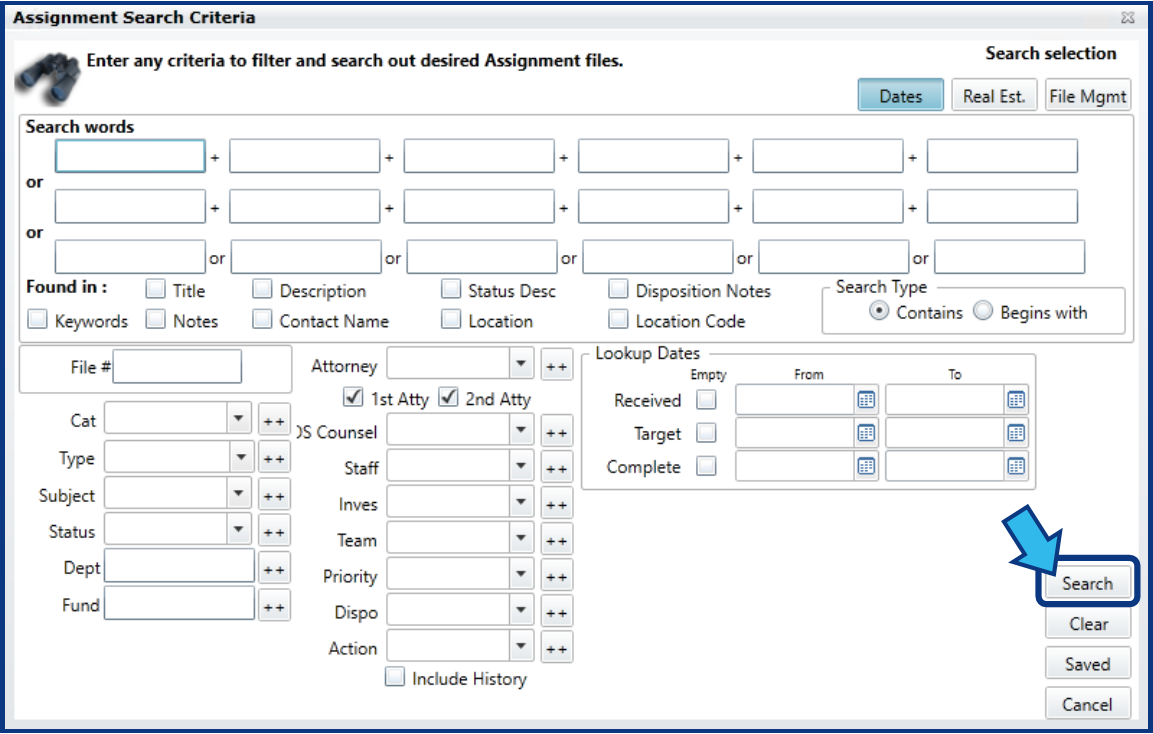Screen dimensions: 1153x734
Task: Click the ++ button beside Status
Action: tap(274, 531)
